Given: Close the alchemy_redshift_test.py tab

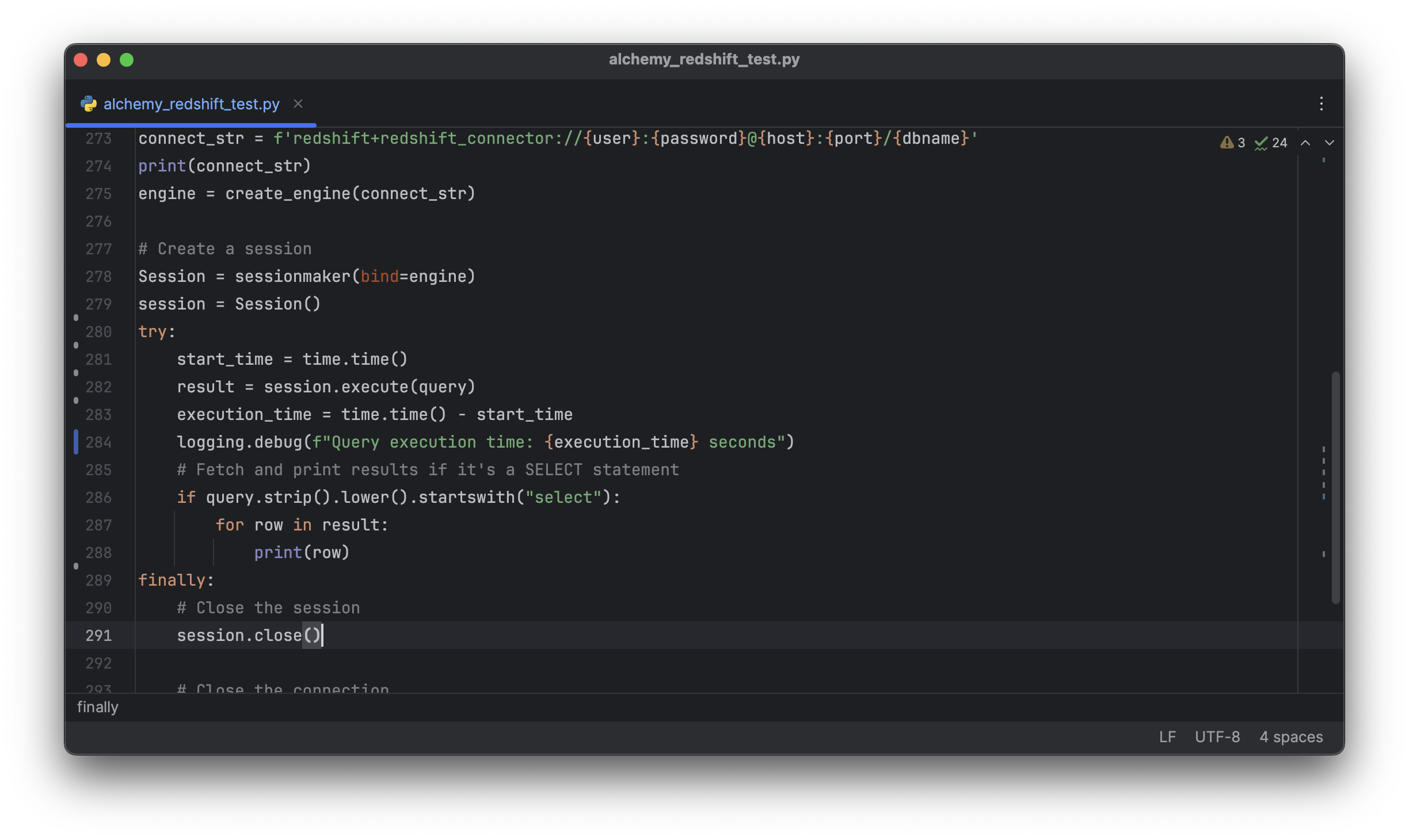Looking at the screenshot, I should point(298,104).
